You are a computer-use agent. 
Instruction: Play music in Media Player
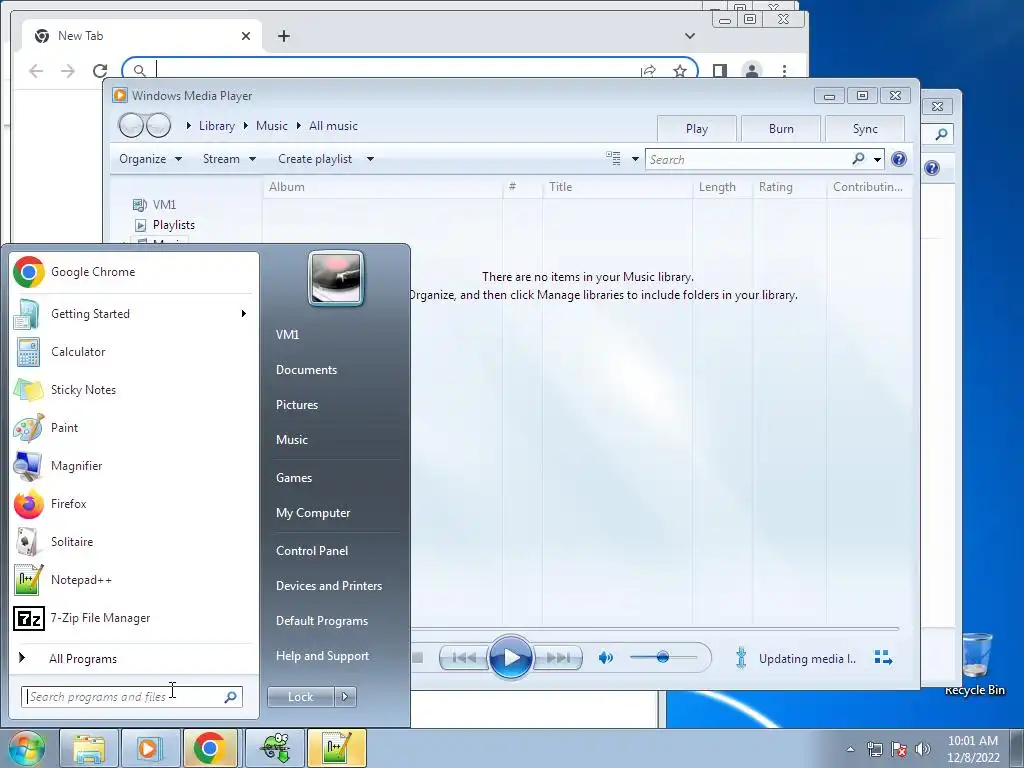[x=510, y=658]
